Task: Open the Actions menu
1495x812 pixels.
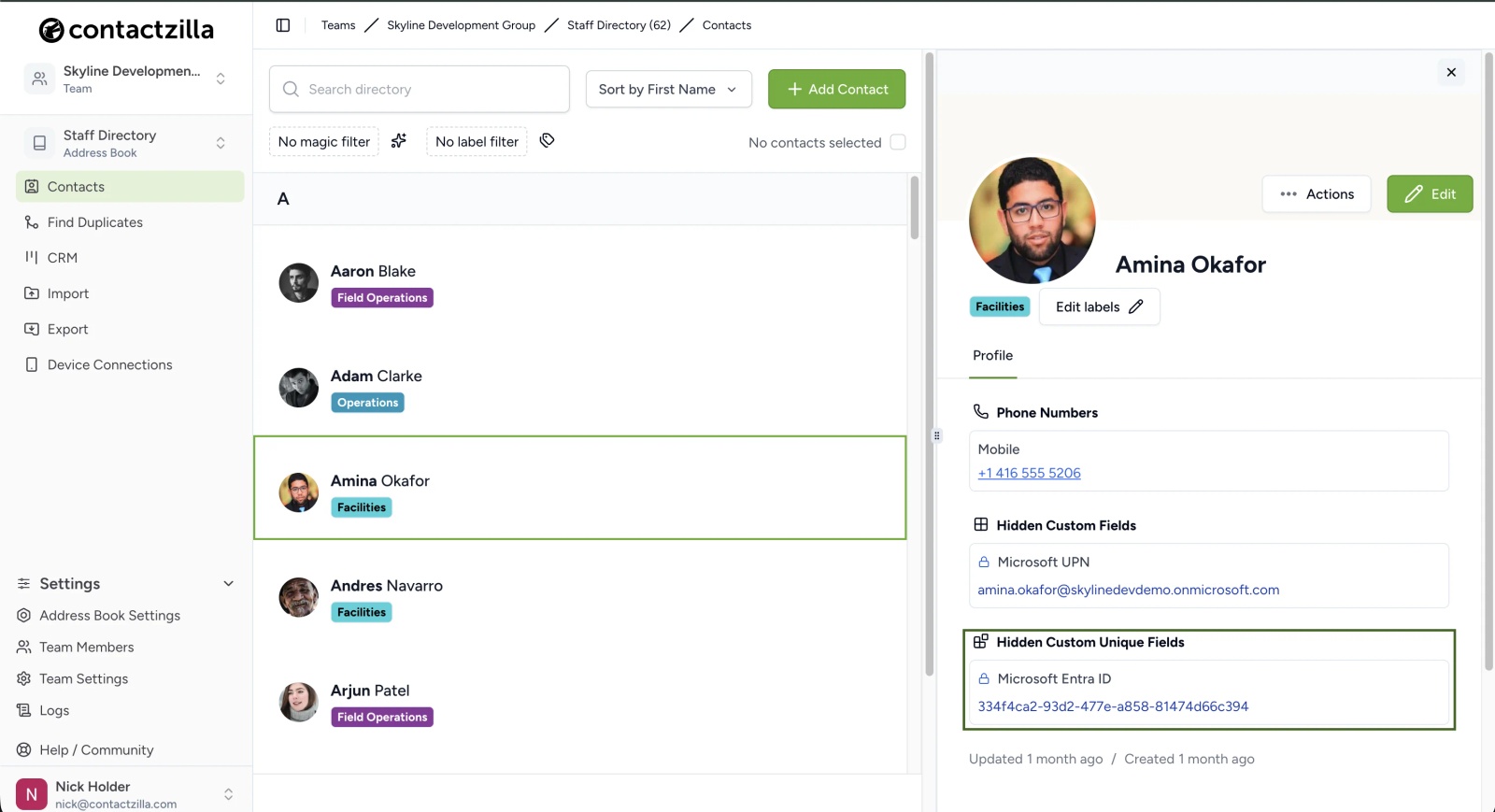Action: click(x=1317, y=194)
